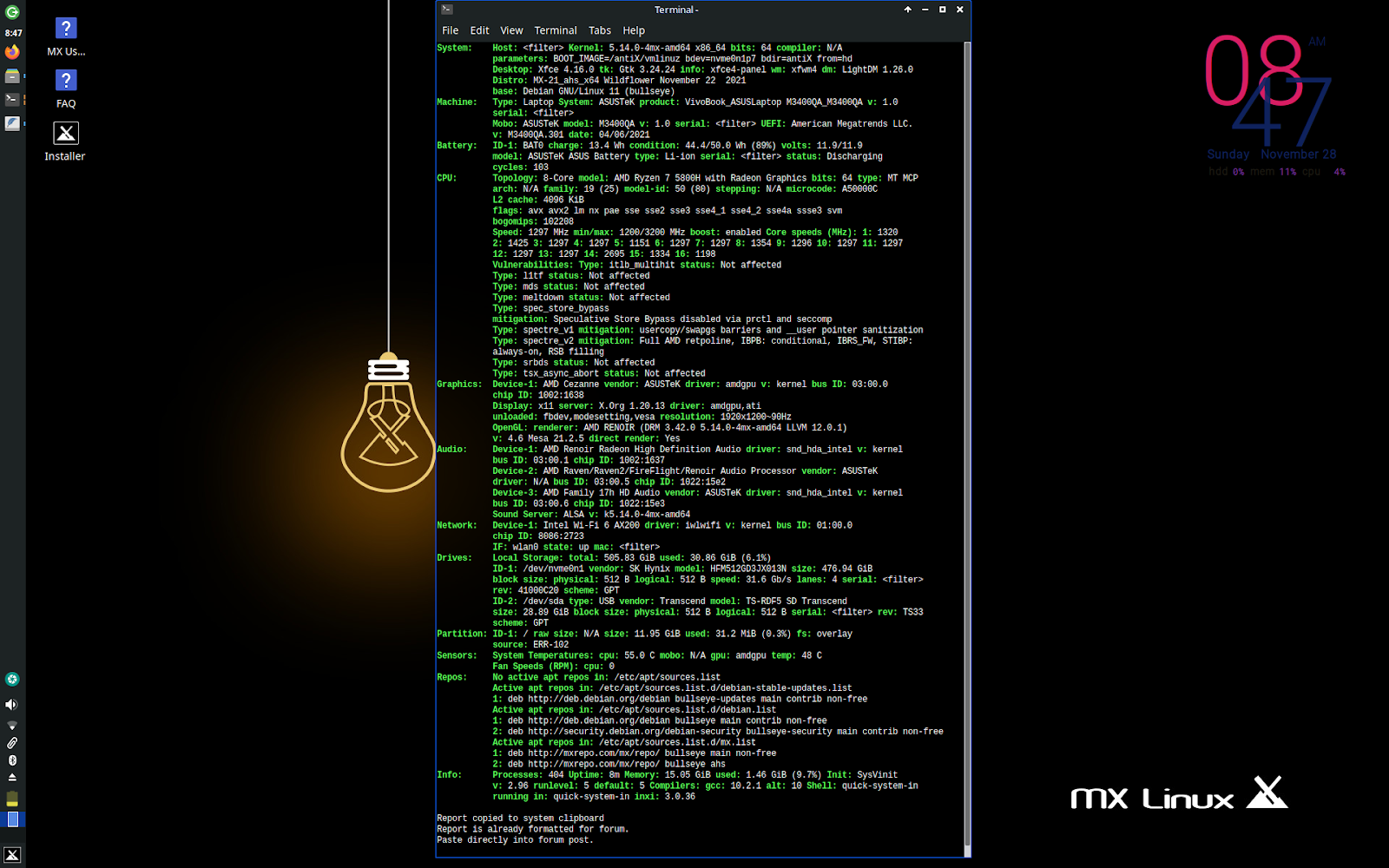This screenshot has width=1389, height=868.
Task: Click the 'Battery:' section label
Action: tap(457, 146)
